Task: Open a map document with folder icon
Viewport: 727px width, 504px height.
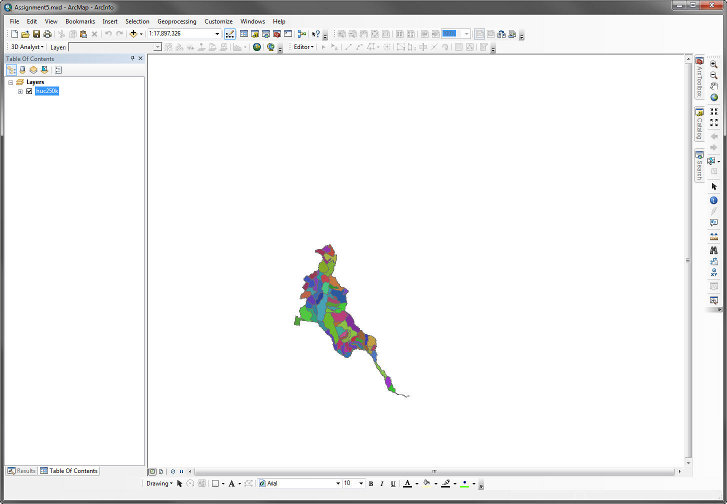Action: click(26, 34)
